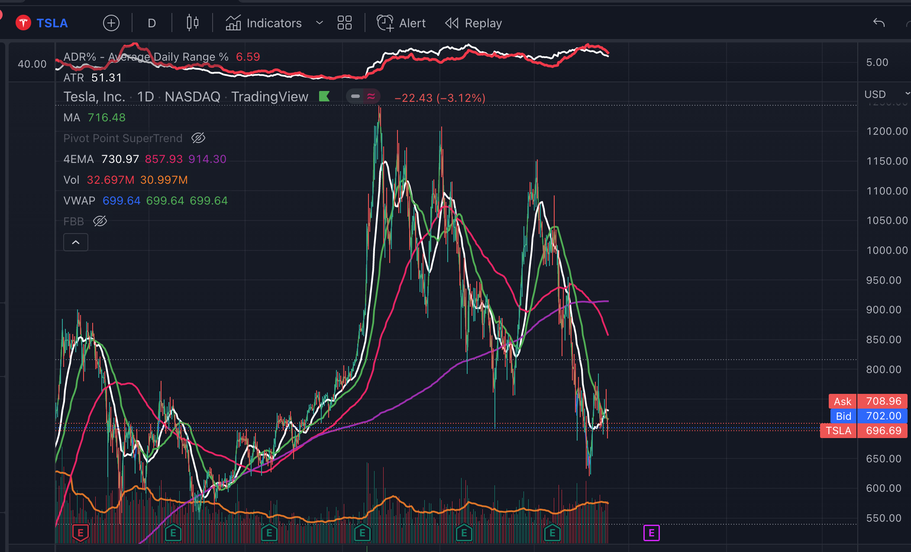Select the MA 716.48 legend
The image size is (911, 552).
coord(94,117)
